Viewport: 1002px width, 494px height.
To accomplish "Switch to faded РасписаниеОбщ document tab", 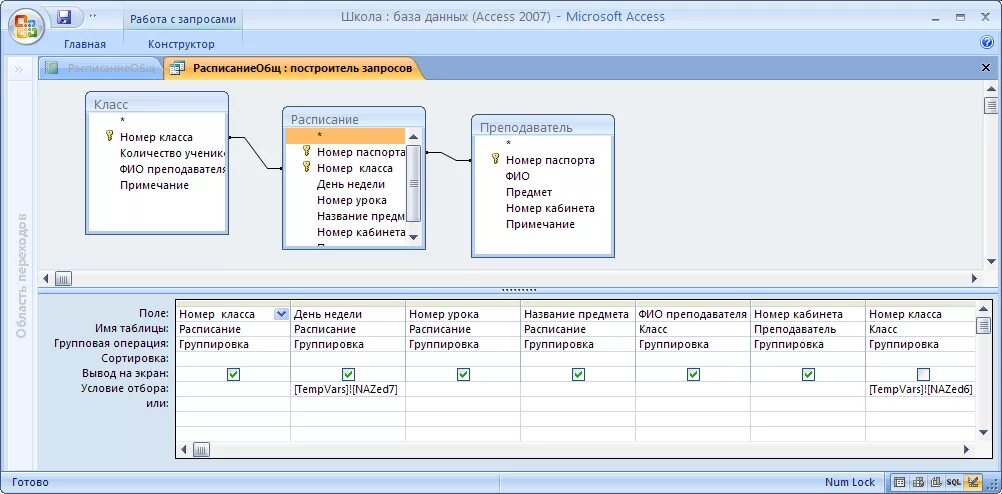I will point(101,68).
